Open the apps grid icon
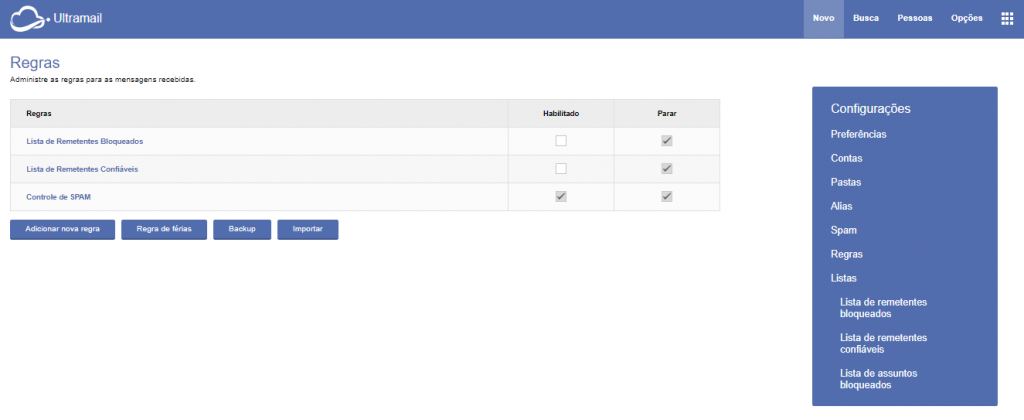Image resolution: width=1024 pixels, height=420 pixels. (1006, 18)
